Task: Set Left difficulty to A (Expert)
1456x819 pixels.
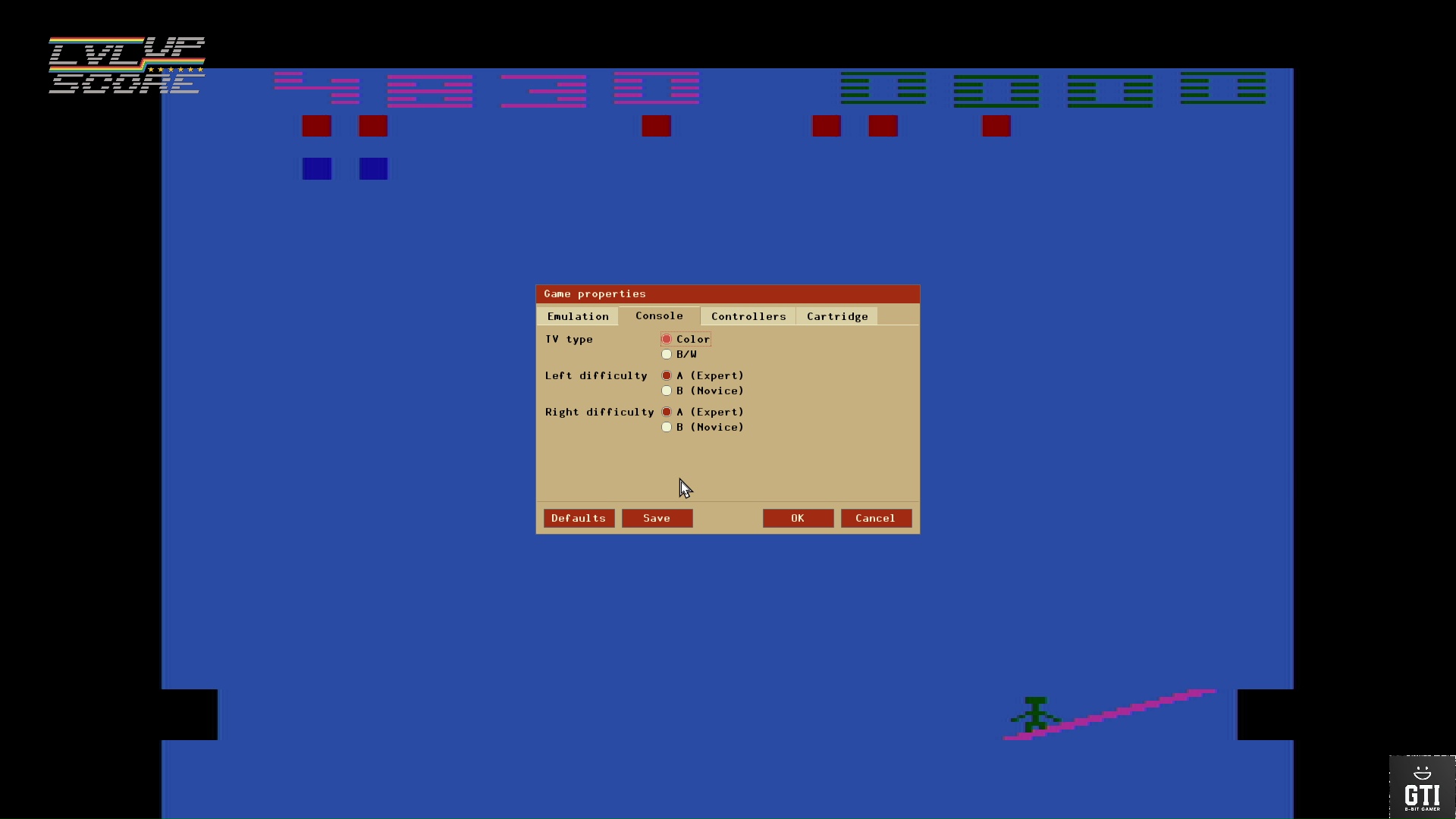Action: [702, 375]
